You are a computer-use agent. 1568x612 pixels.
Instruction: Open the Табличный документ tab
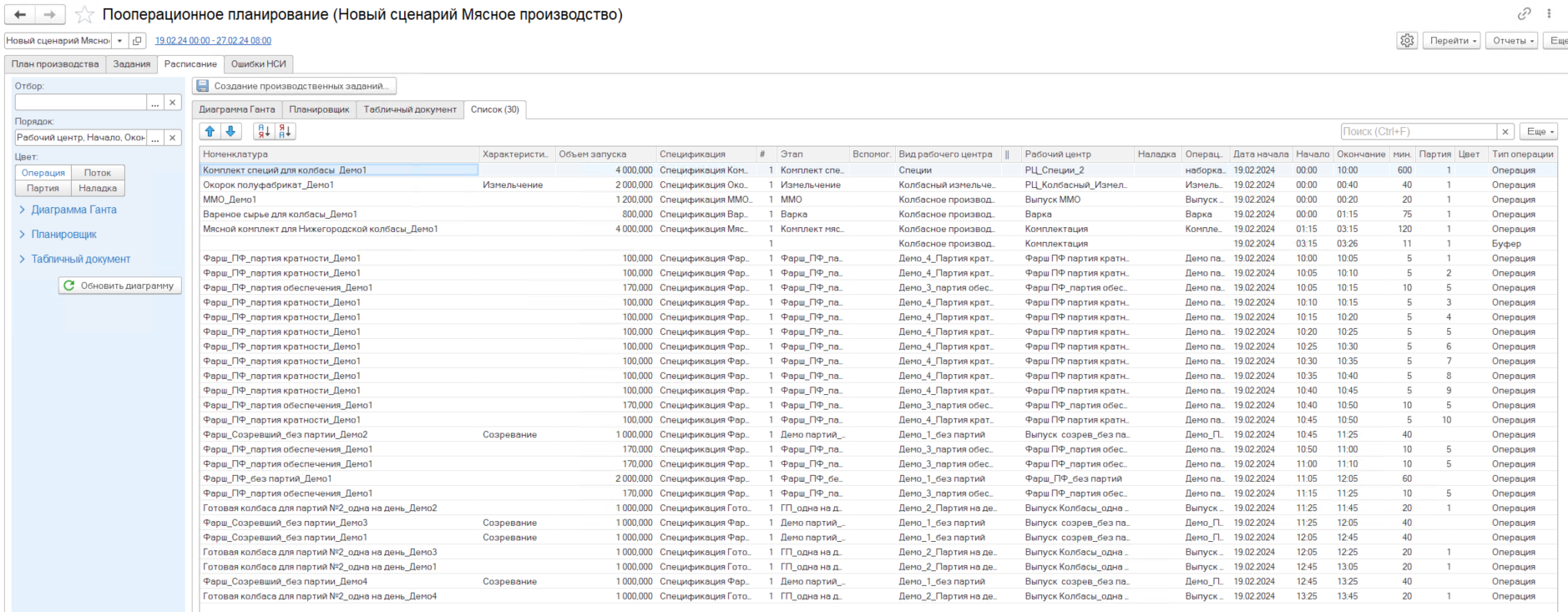point(410,109)
